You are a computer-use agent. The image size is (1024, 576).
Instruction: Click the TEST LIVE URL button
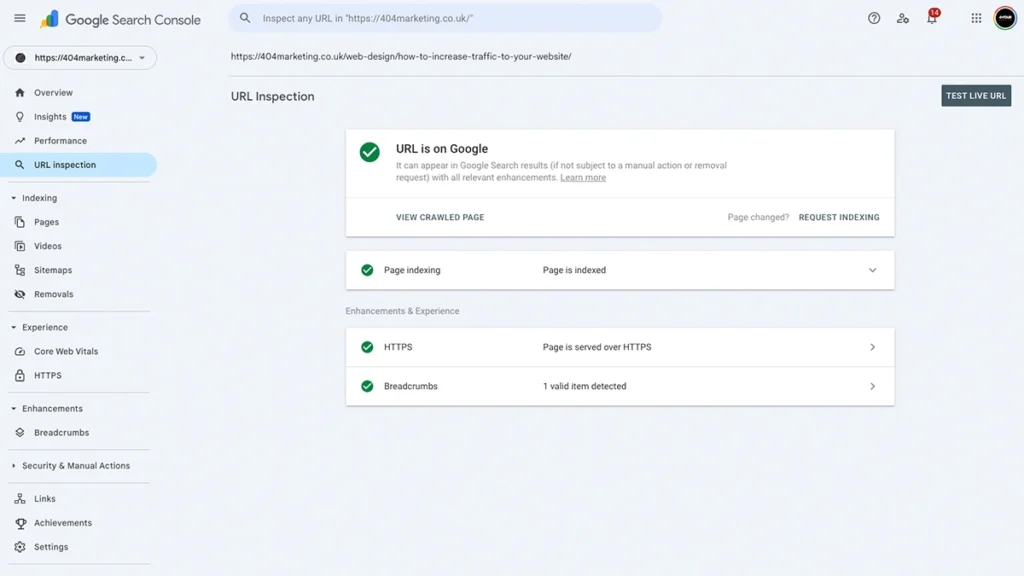976,96
